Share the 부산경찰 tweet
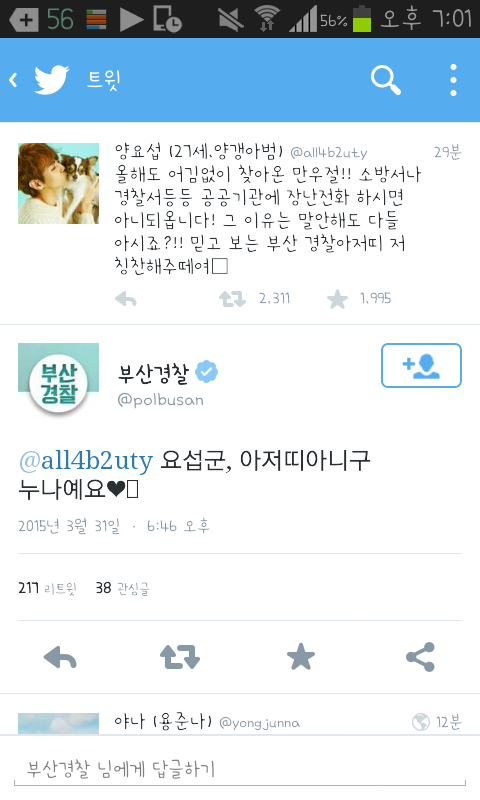Image resolution: width=480 pixels, height=800 pixels. point(421,657)
